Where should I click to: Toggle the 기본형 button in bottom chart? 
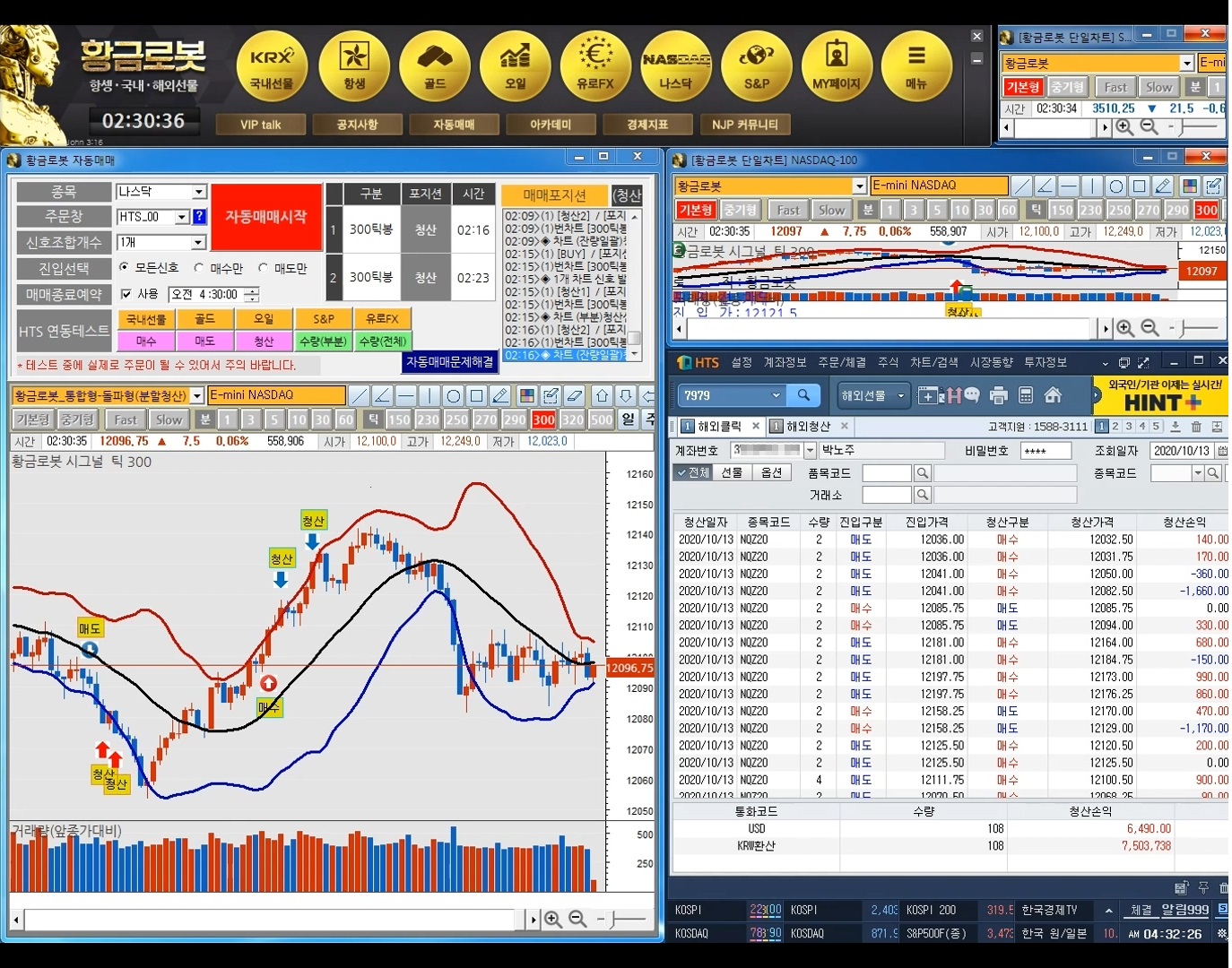click(x=33, y=419)
